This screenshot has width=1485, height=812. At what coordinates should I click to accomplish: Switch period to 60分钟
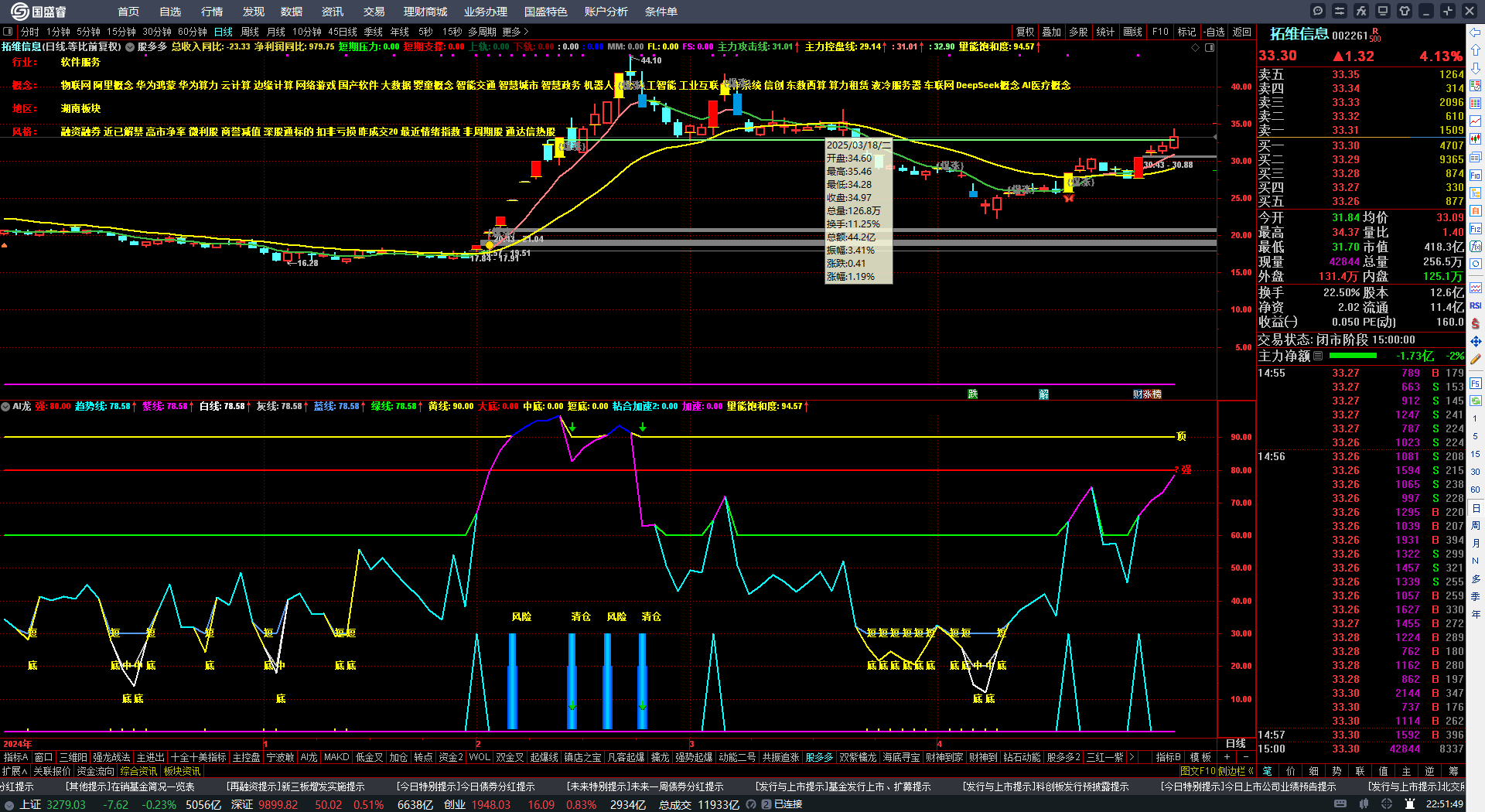tap(192, 32)
